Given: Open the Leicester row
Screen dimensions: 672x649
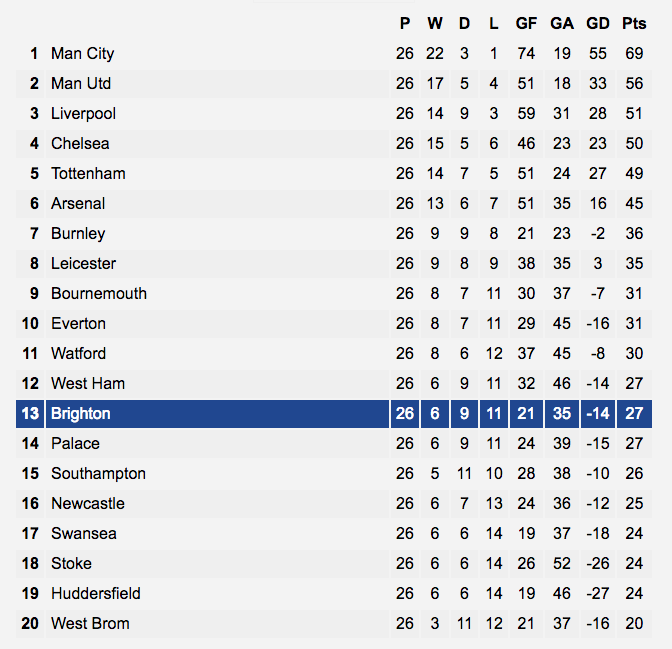Looking at the screenshot, I should pyautogui.click(x=334, y=264).
